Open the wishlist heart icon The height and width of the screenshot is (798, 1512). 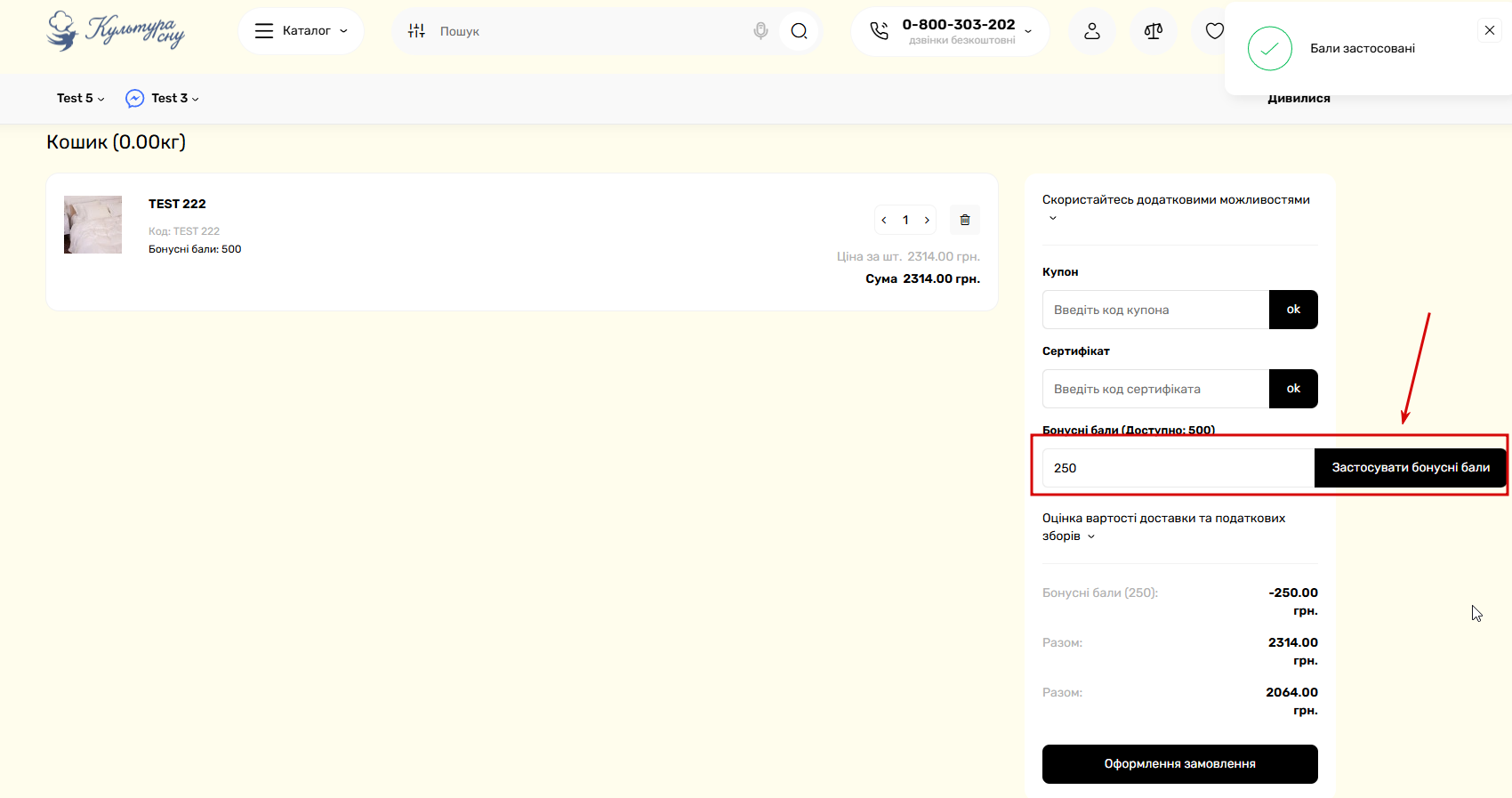[1214, 31]
